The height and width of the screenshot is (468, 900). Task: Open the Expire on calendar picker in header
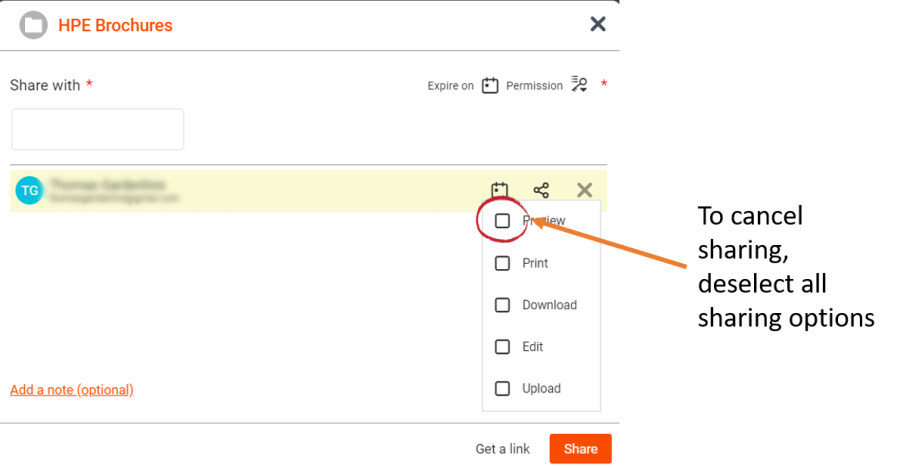tap(490, 86)
